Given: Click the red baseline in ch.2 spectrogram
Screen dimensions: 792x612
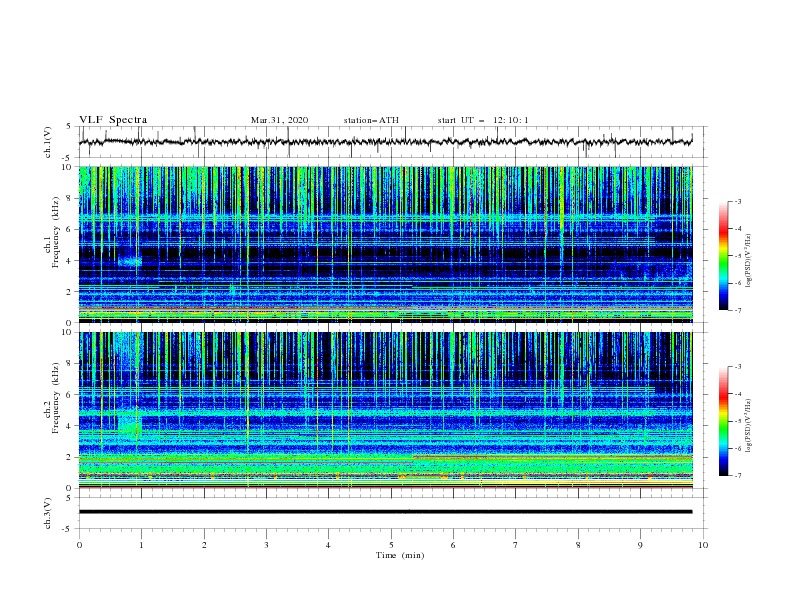Looking at the screenshot, I should [386, 487].
